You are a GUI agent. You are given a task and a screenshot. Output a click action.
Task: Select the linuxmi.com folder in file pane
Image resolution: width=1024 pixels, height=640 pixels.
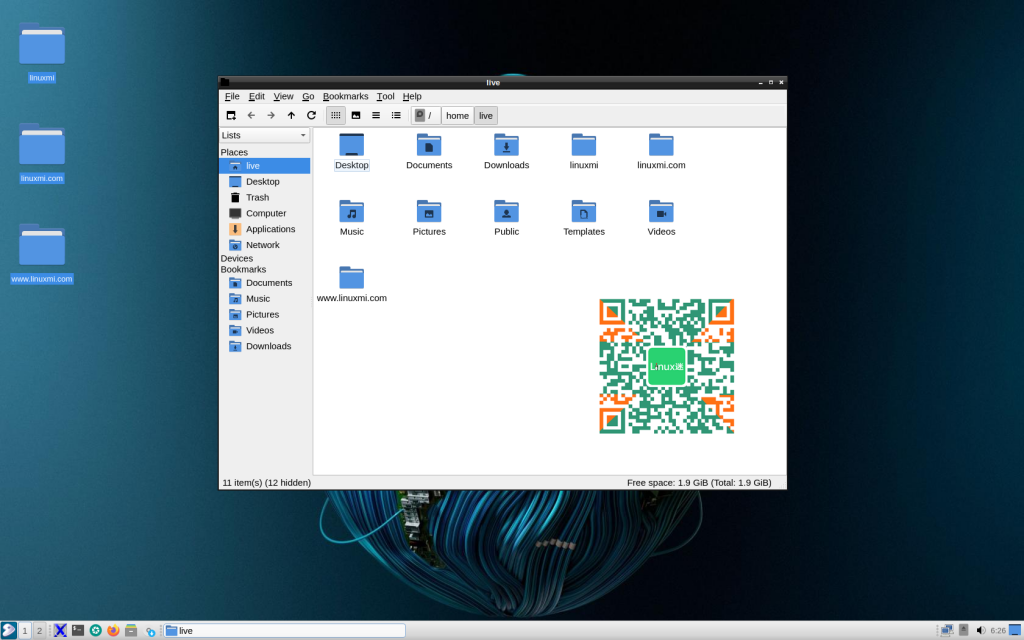pos(661,152)
